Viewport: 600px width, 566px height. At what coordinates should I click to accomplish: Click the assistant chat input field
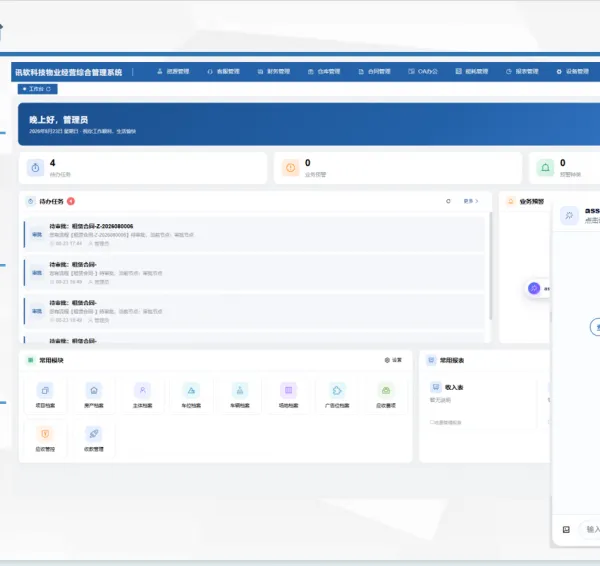tap(591, 529)
